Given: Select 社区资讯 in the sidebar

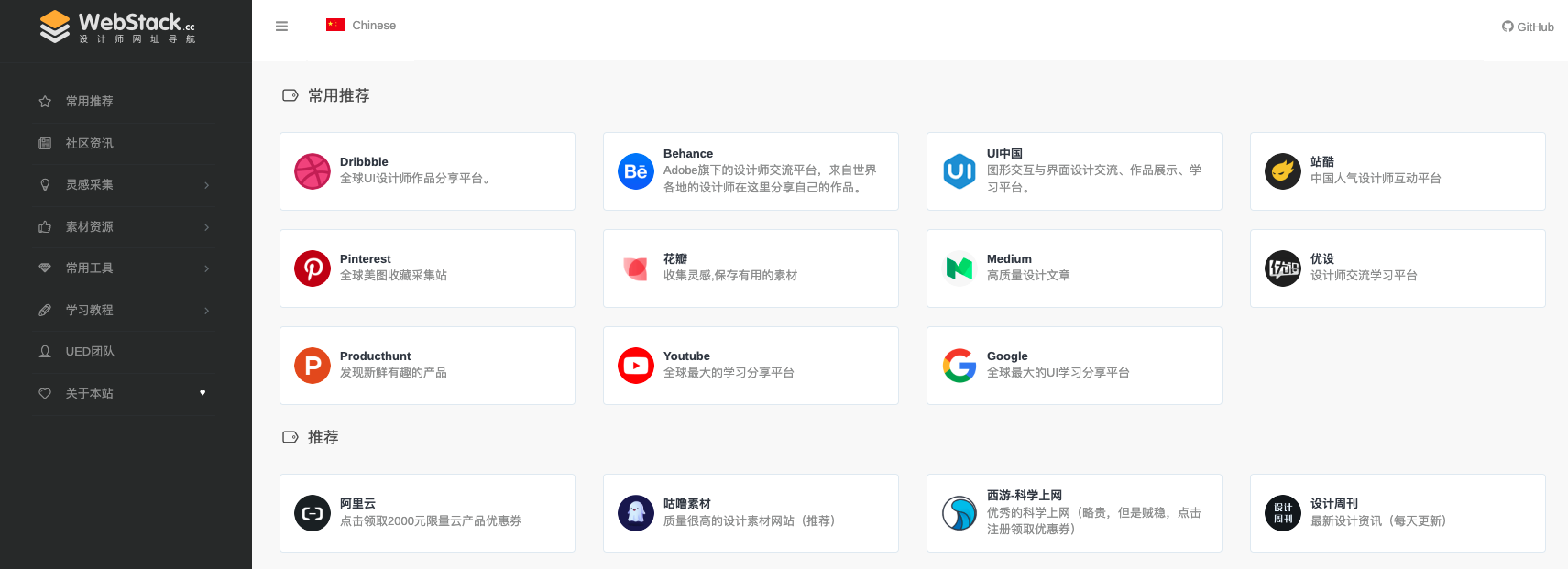Looking at the screenshot, I should (x=90, y=144).
